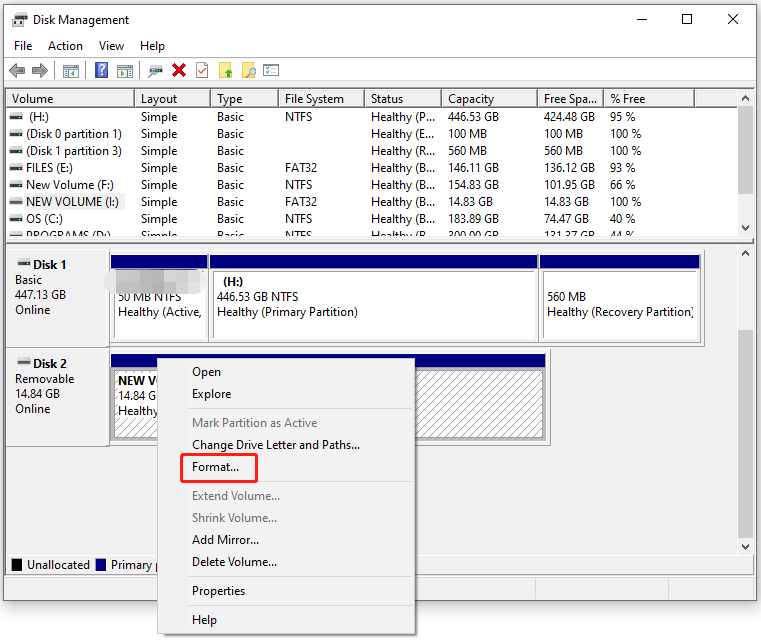This screenshot has height=640, width=761.
Task: Click the Back arrow toolbar icon
Action: click(x=17, y=70)
